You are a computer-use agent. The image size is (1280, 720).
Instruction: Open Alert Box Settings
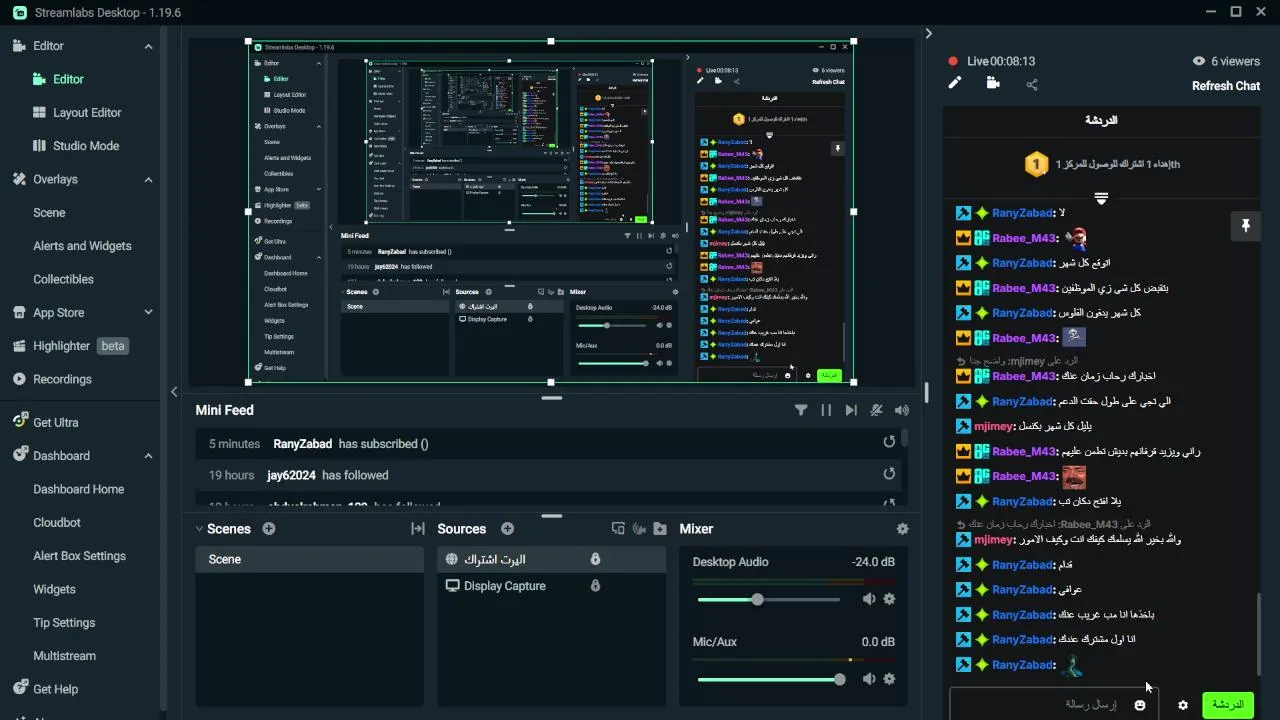pos(80,556)
